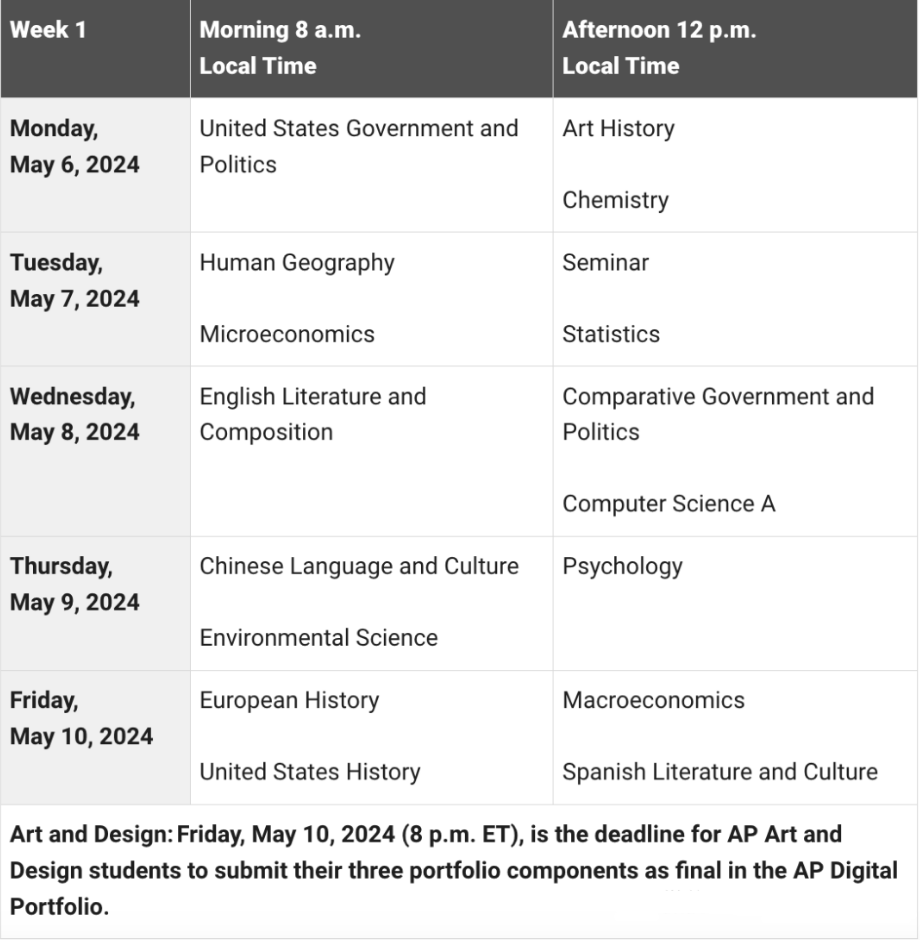Click the Human Geography exam
The image size is (920, 940).
pyautogui.click(x=297, y=263)
